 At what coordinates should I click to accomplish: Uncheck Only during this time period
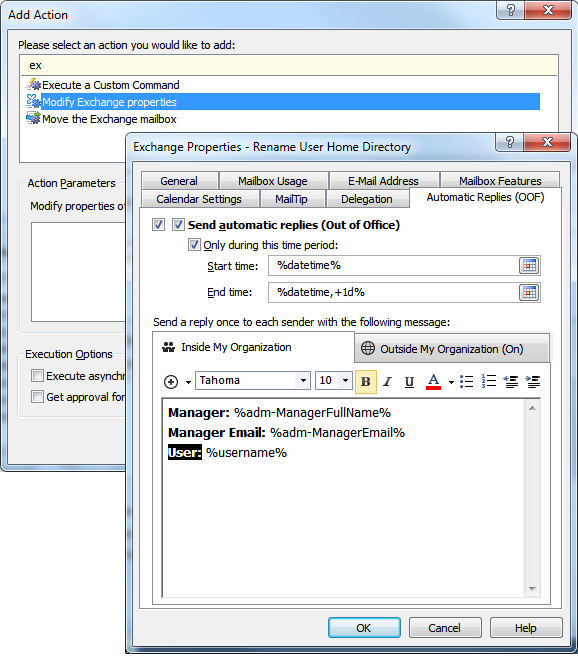(x=194, y=245)
